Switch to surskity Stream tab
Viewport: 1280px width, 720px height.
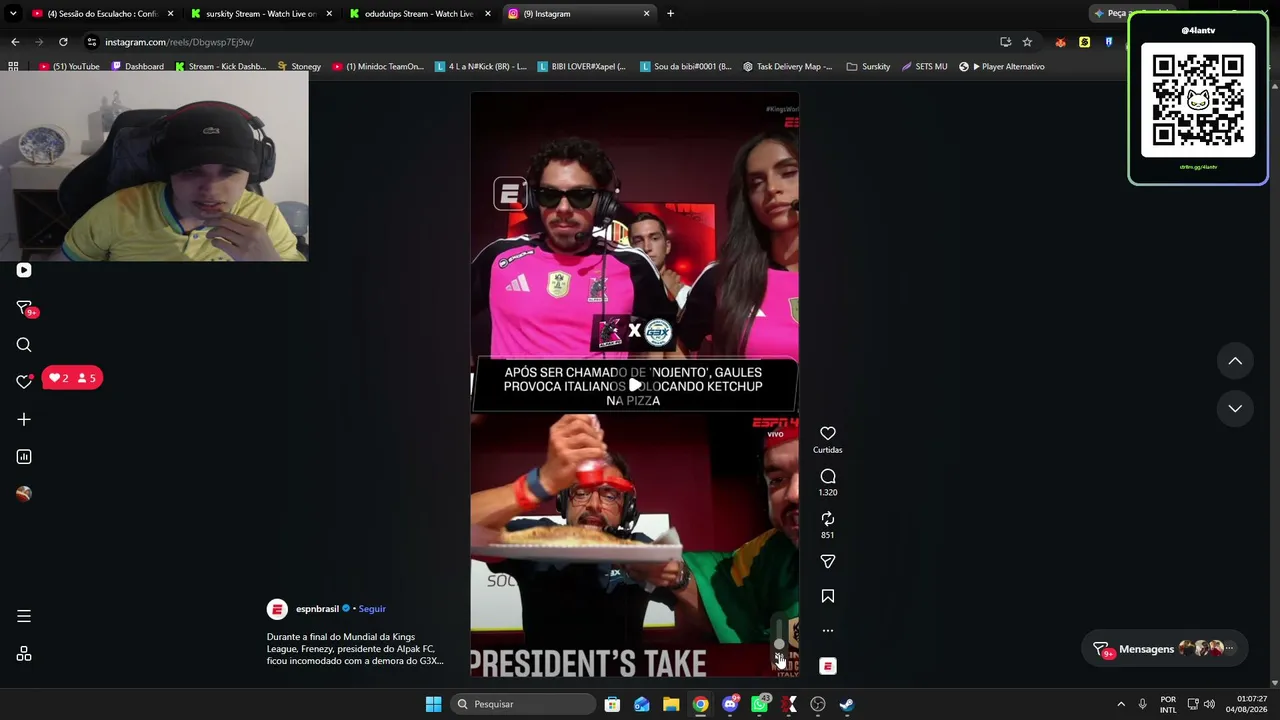(x=261, y=14)
